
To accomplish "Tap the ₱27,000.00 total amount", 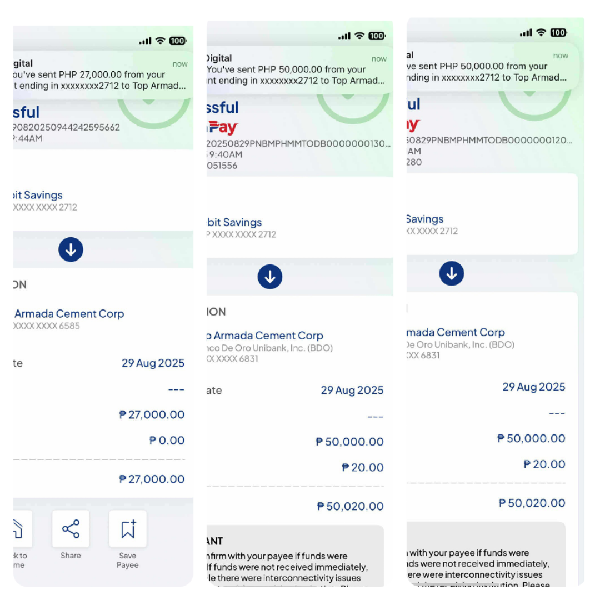I will pos(152,479).
